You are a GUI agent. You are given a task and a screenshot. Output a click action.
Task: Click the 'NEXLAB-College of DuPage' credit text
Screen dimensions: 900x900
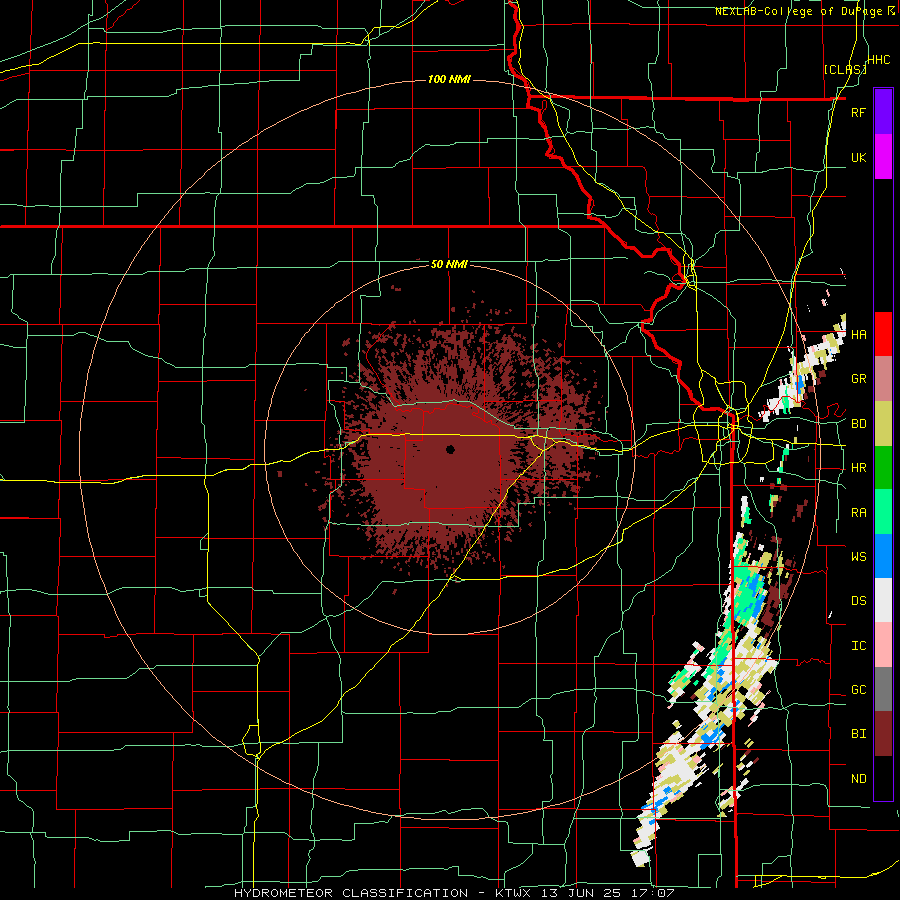click(801, 11)
